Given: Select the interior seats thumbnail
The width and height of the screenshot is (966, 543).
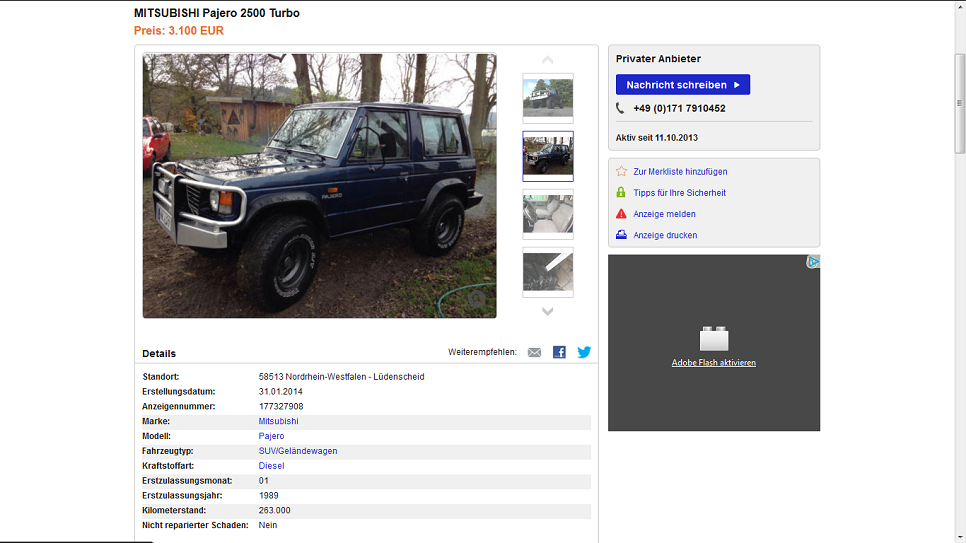Looking at the screenshot, I should [x=548, y=214].
